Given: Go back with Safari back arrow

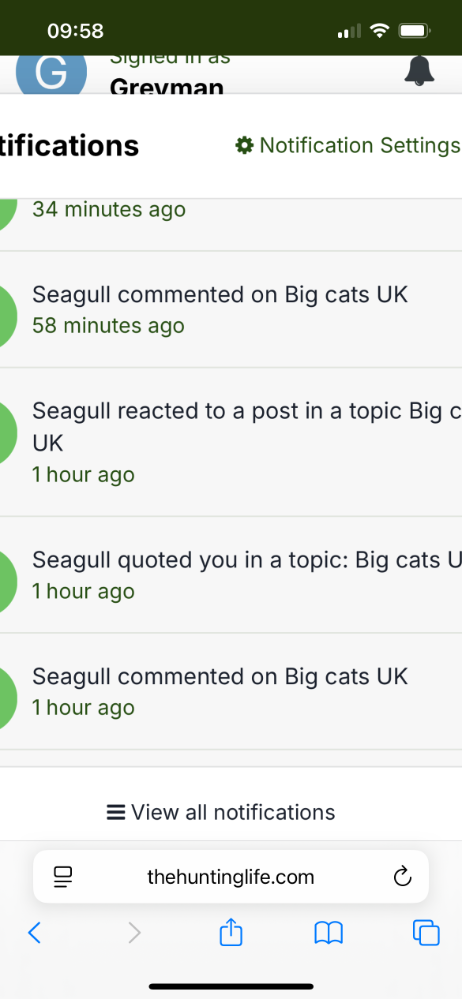Looking at the screenshot, I should pos(34,933).
